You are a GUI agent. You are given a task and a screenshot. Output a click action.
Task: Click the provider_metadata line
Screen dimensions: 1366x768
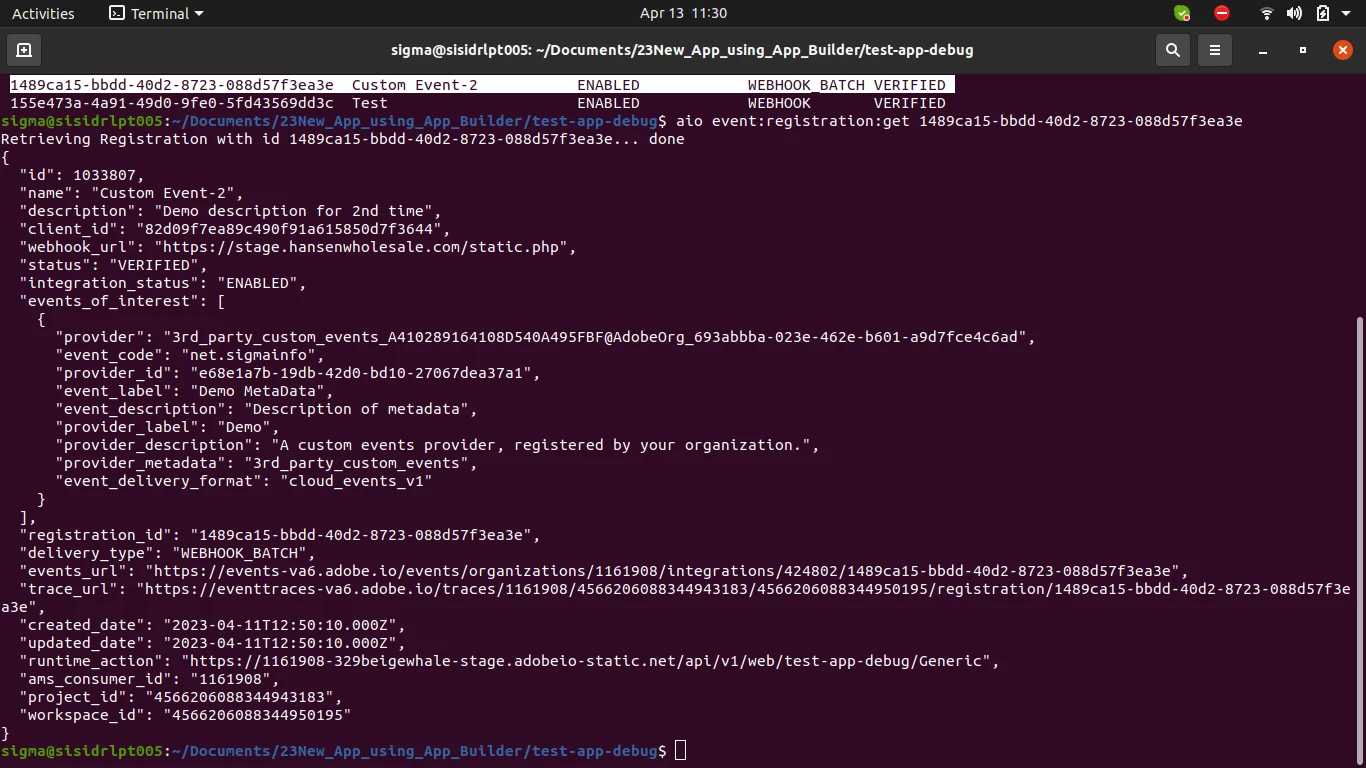[266, 463]
